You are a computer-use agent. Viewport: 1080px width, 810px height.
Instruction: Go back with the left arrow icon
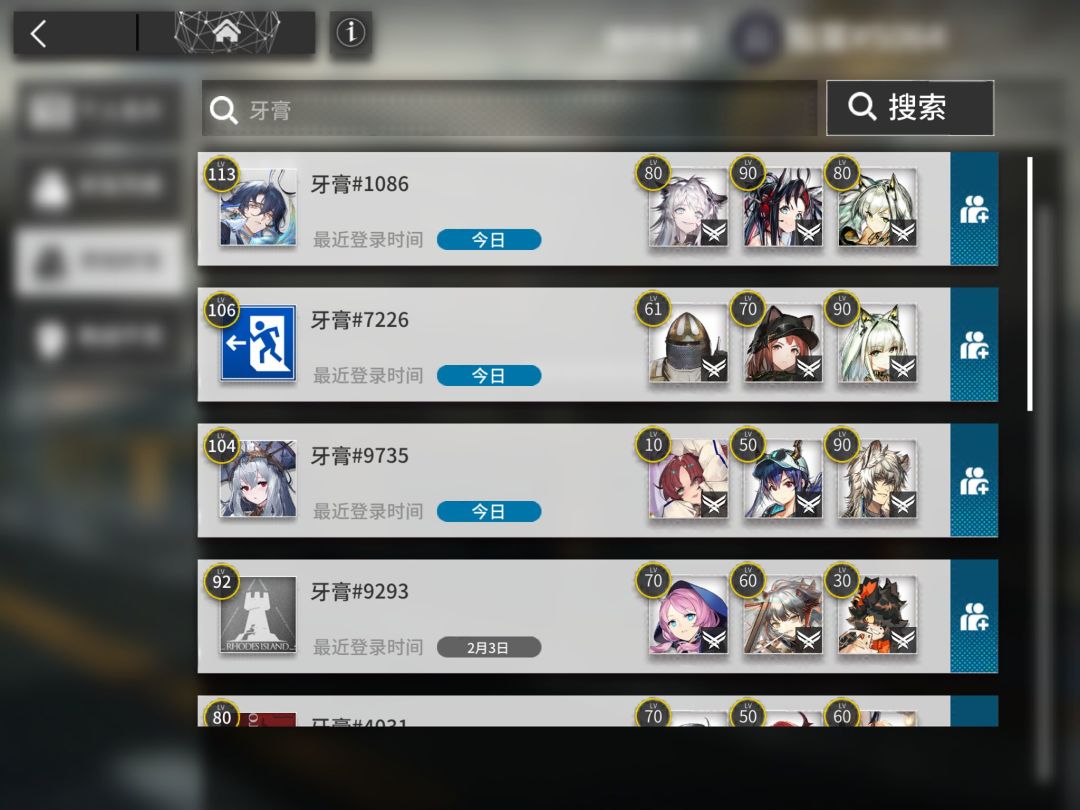pyautogui.click(x=39, y=33)
